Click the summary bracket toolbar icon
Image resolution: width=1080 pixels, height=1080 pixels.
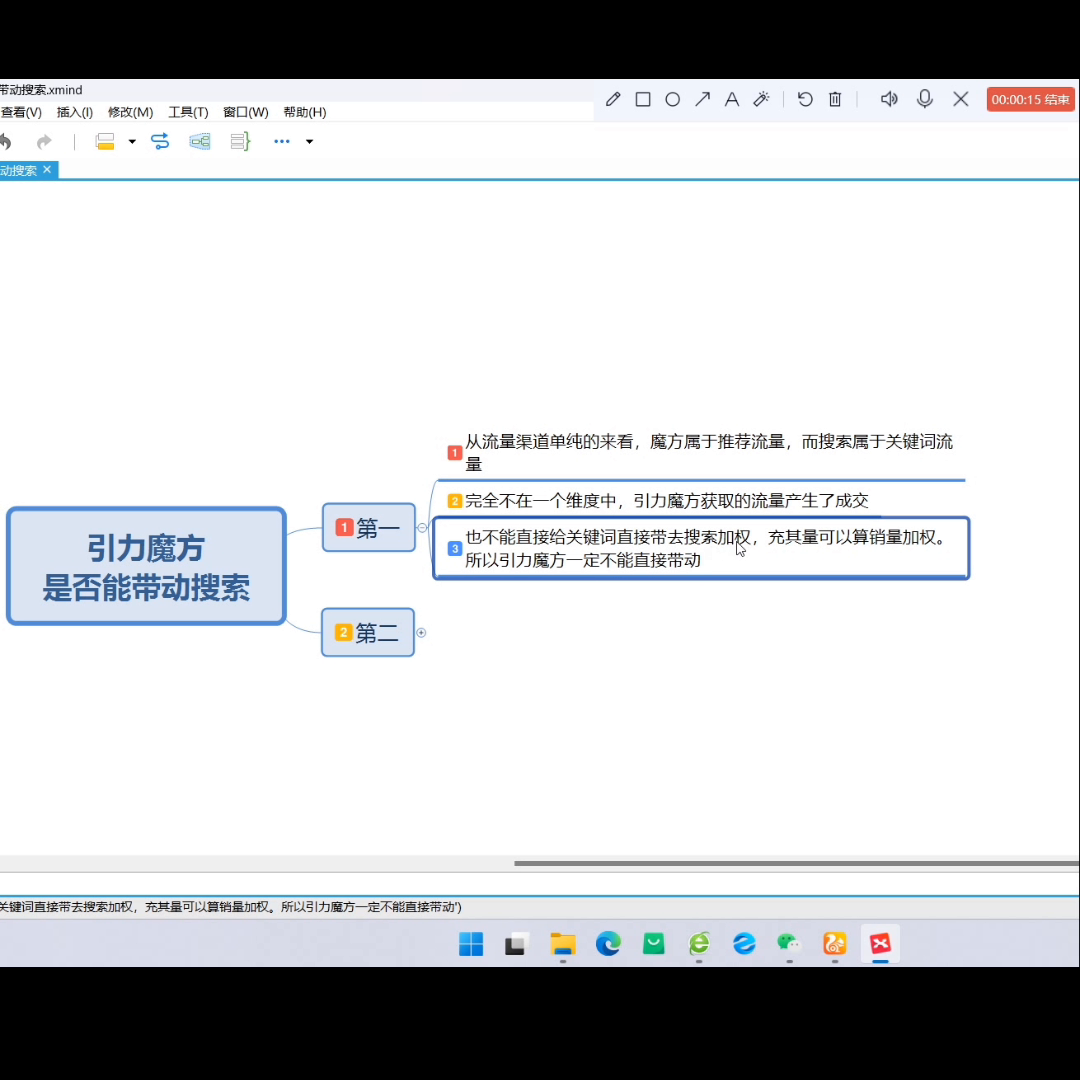240,142
